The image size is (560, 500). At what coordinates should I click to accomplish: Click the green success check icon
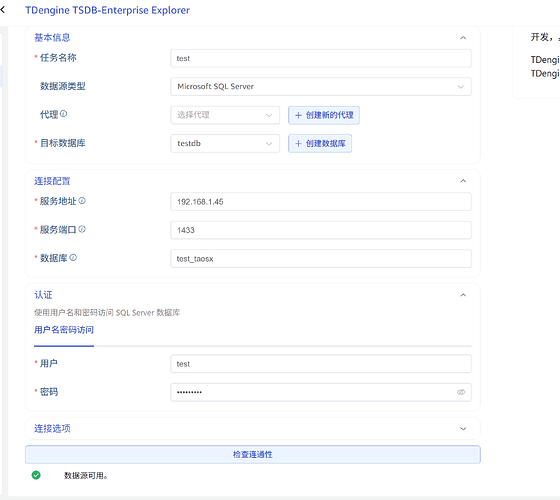36,475
